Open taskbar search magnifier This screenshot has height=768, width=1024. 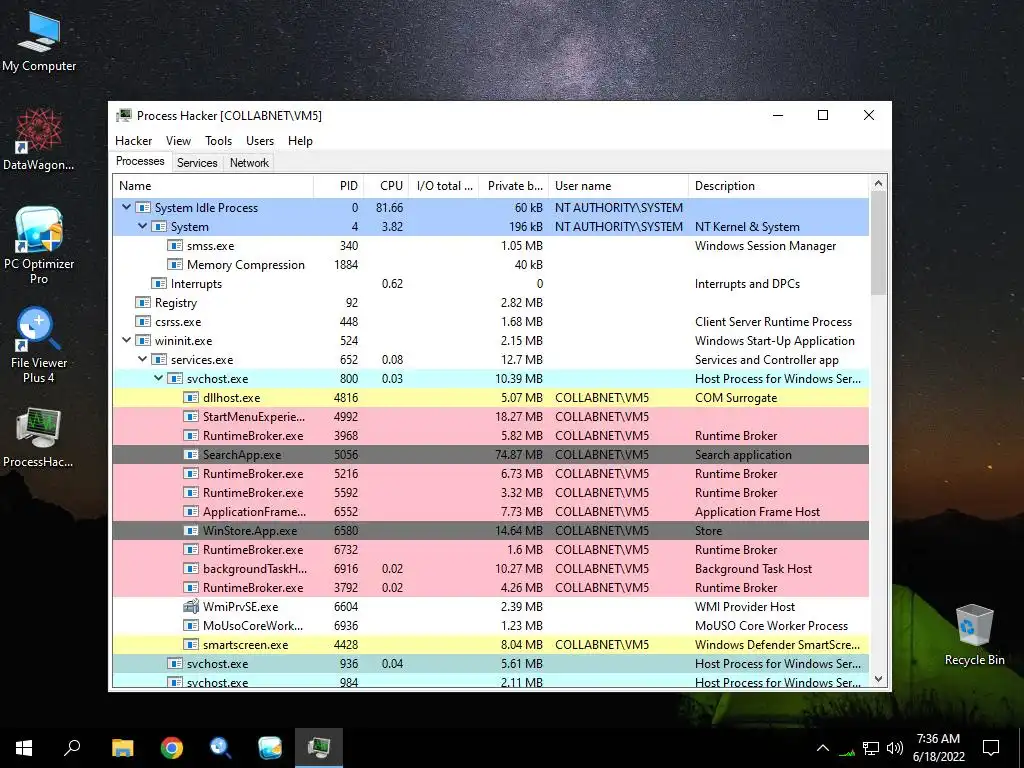coord(72,747)
